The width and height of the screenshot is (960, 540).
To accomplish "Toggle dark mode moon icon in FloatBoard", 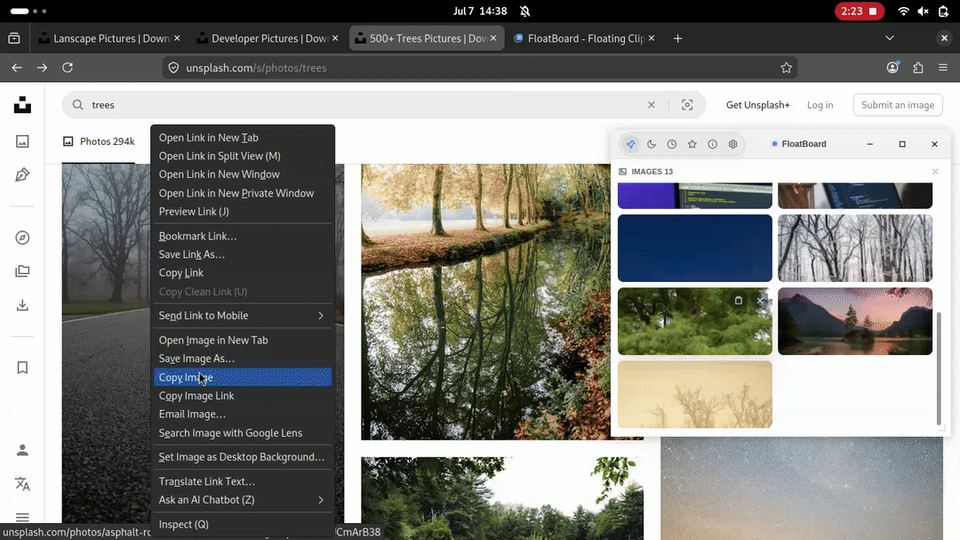I will (x=651, y=144).
